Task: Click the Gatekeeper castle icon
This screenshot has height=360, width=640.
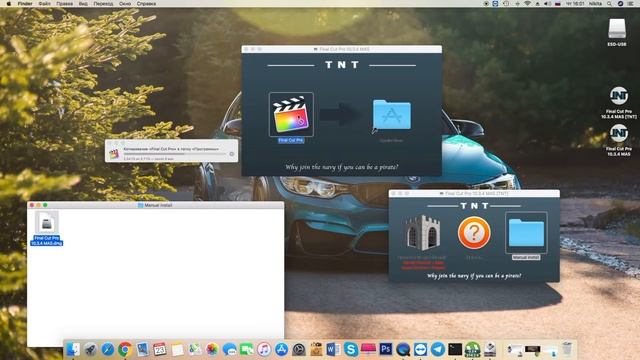Action: click(423, 233)
